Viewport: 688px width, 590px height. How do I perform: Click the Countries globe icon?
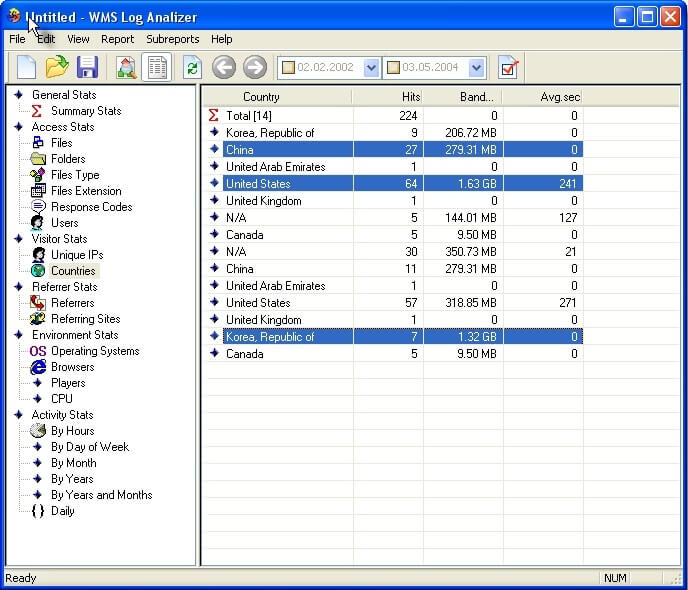(x=38, y=271)
